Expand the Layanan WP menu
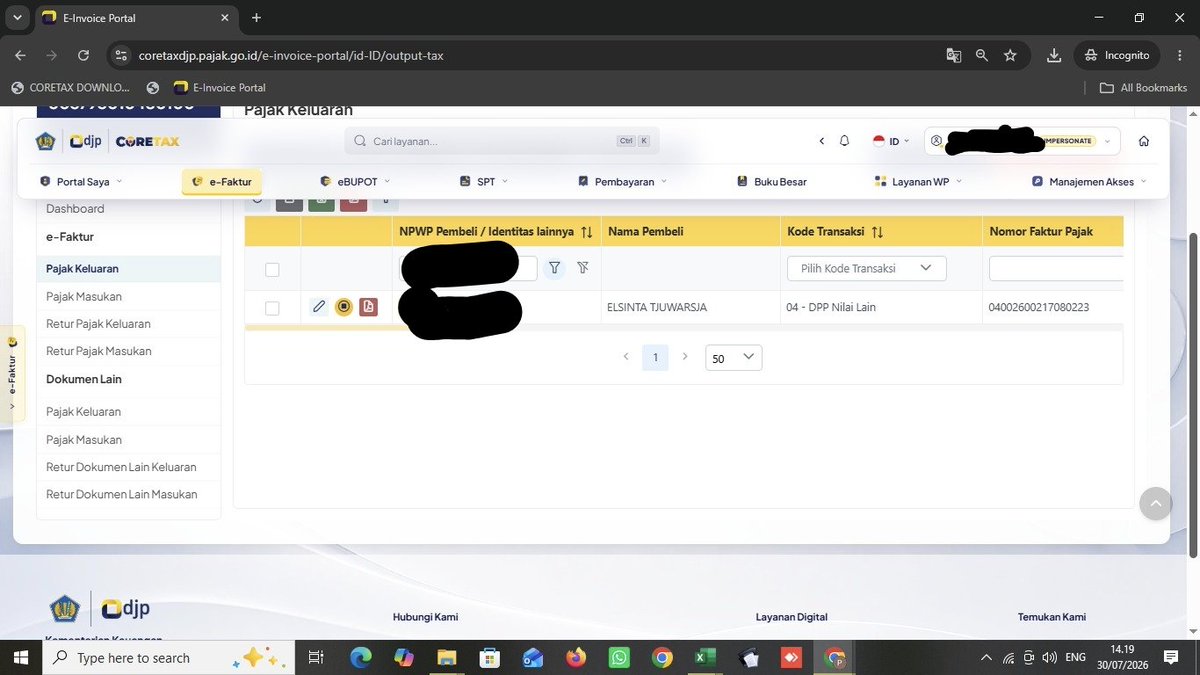 (918, 182)
